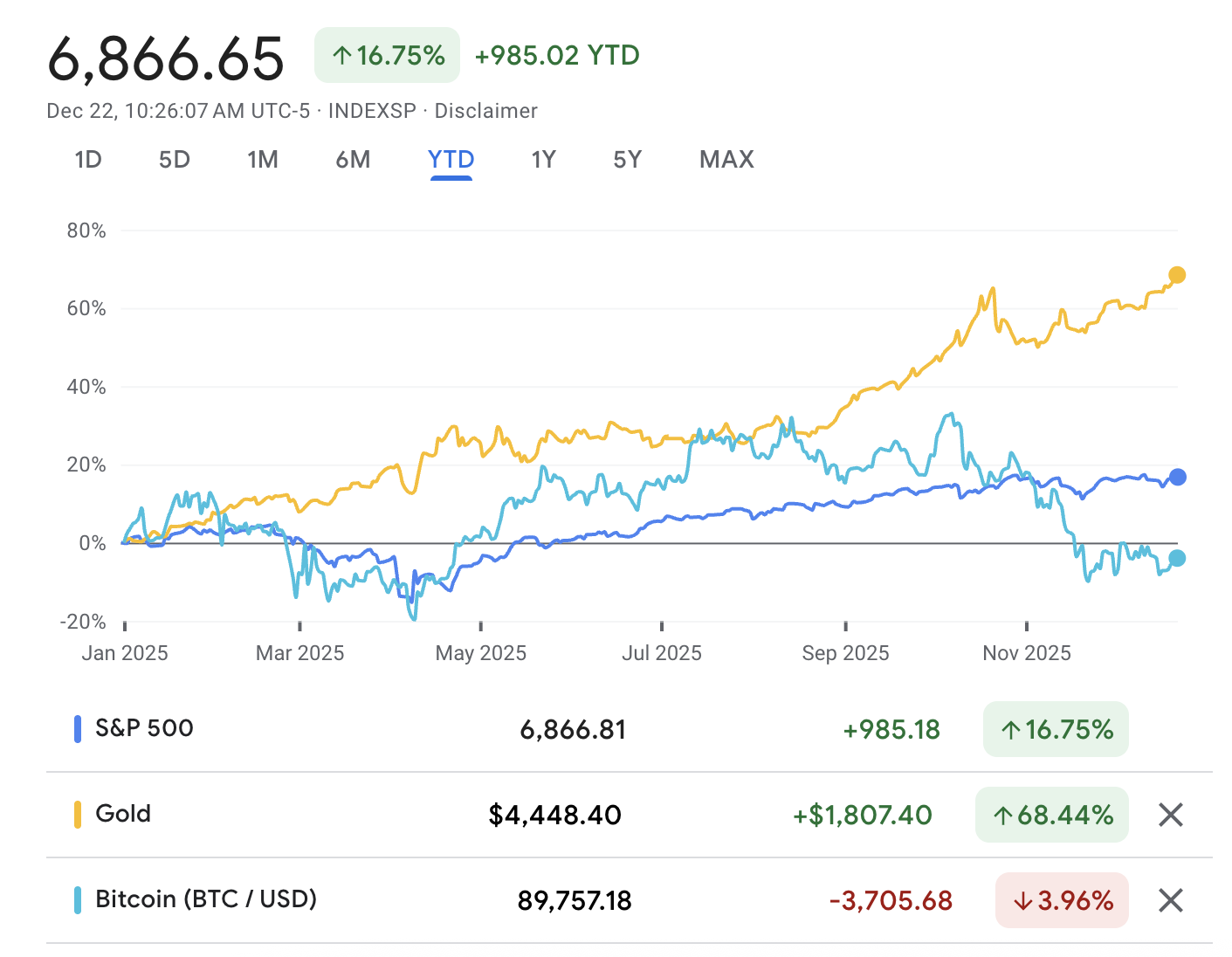Image resolution: width=1232 pixels, height=957 pixels.
Task: Click the green 16.75% badge in header
Action: 387,56
